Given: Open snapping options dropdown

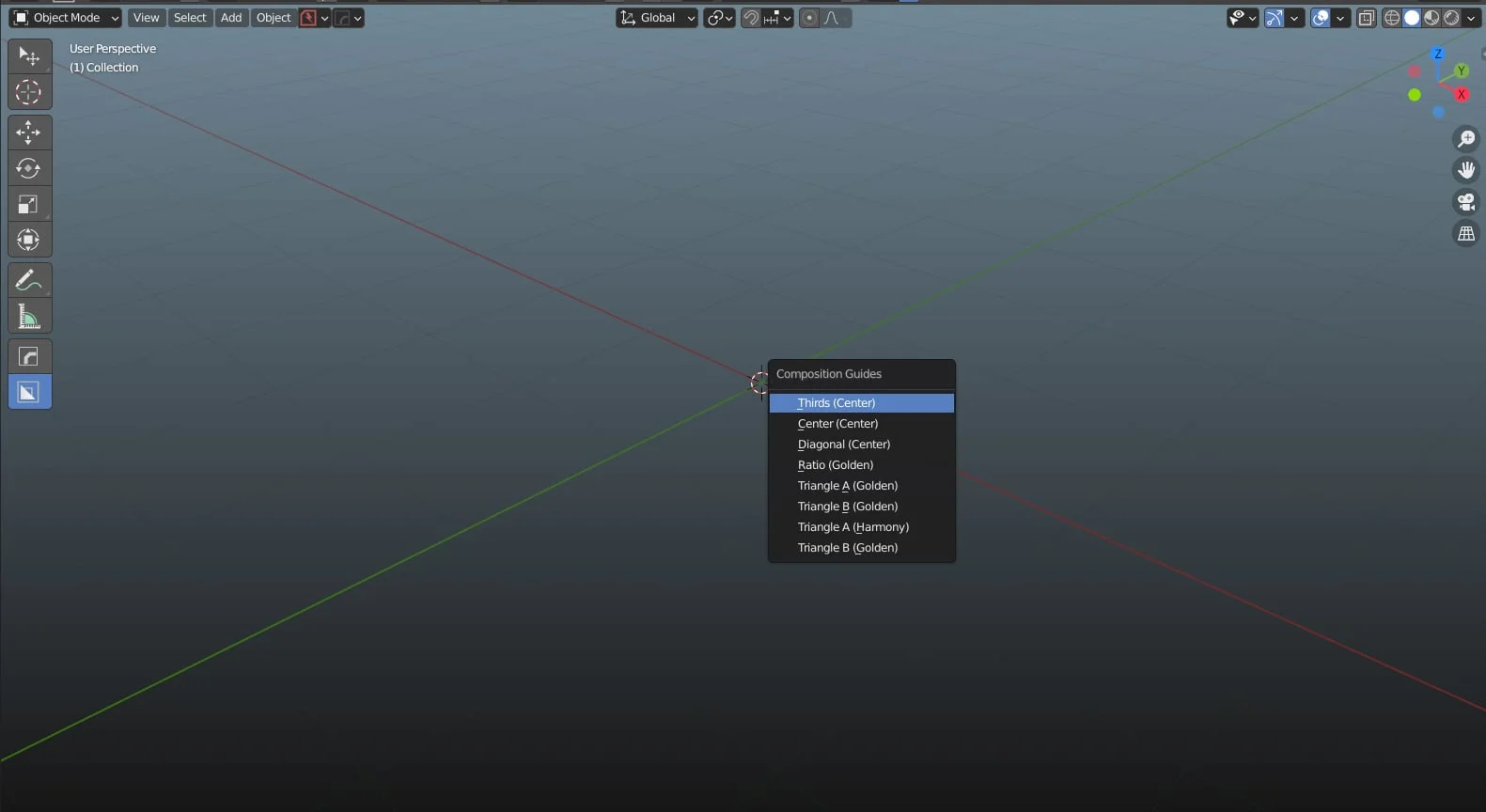Looking at the screenshot, I should [x=778, y=18].
